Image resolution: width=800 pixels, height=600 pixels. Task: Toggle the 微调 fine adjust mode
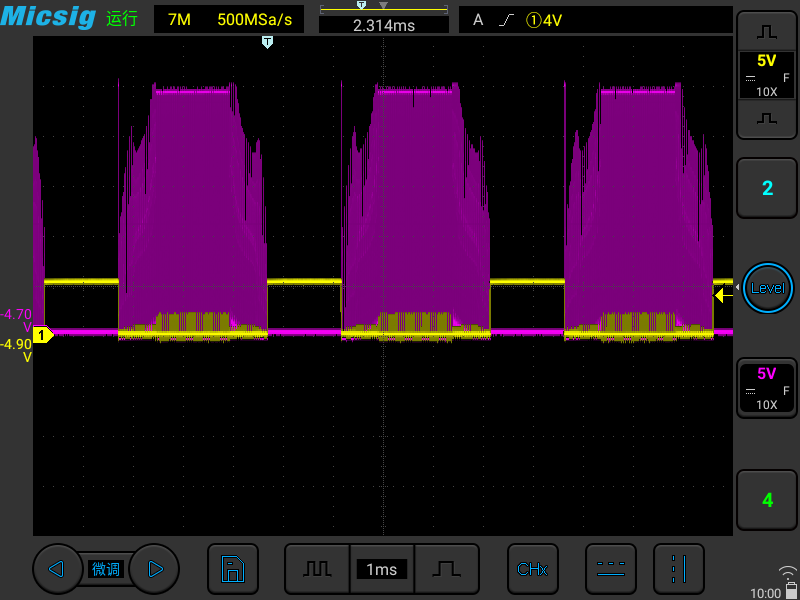click(x=106, y=569)
